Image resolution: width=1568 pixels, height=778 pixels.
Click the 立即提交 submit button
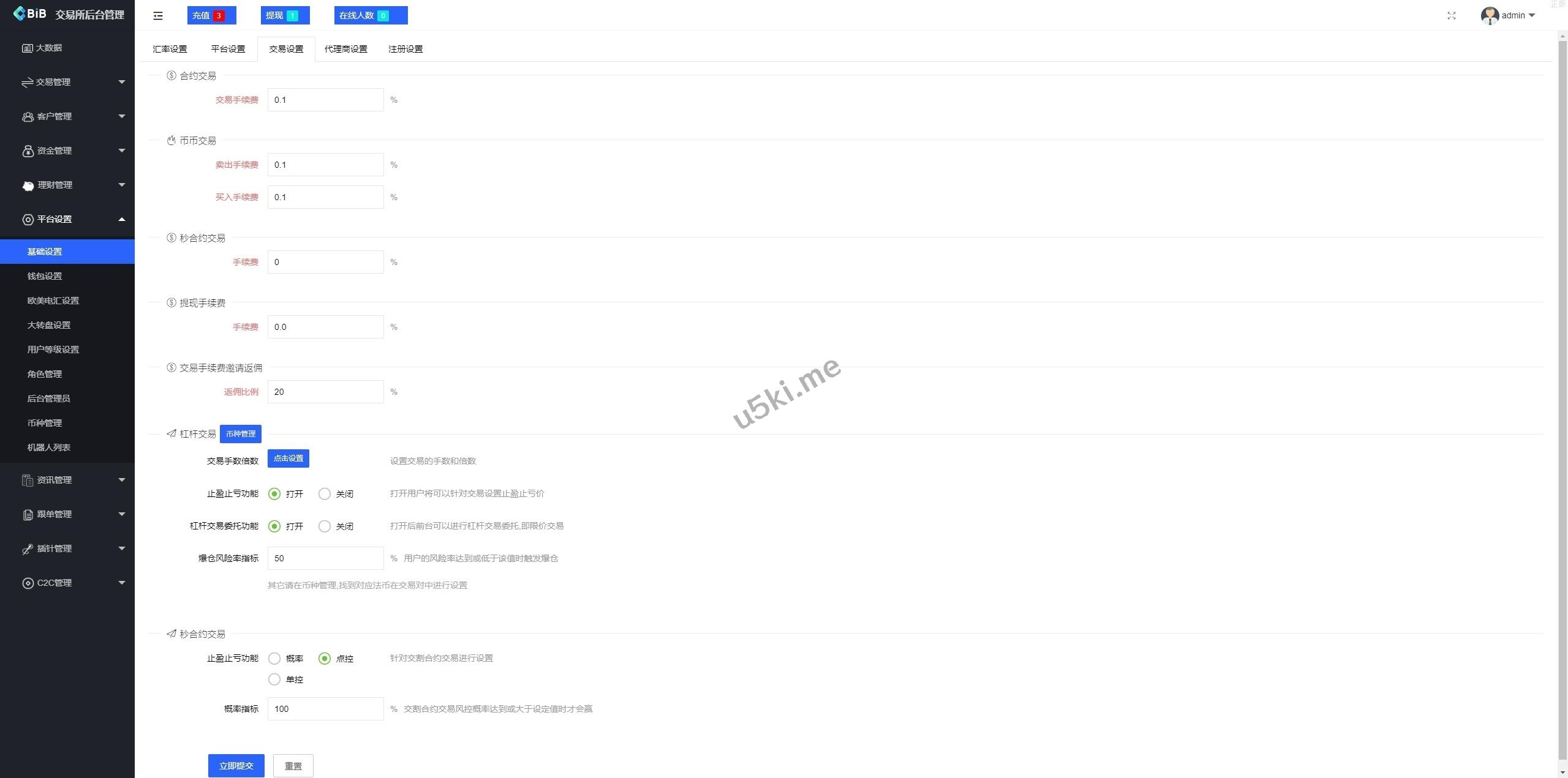(x=236, y=766)
